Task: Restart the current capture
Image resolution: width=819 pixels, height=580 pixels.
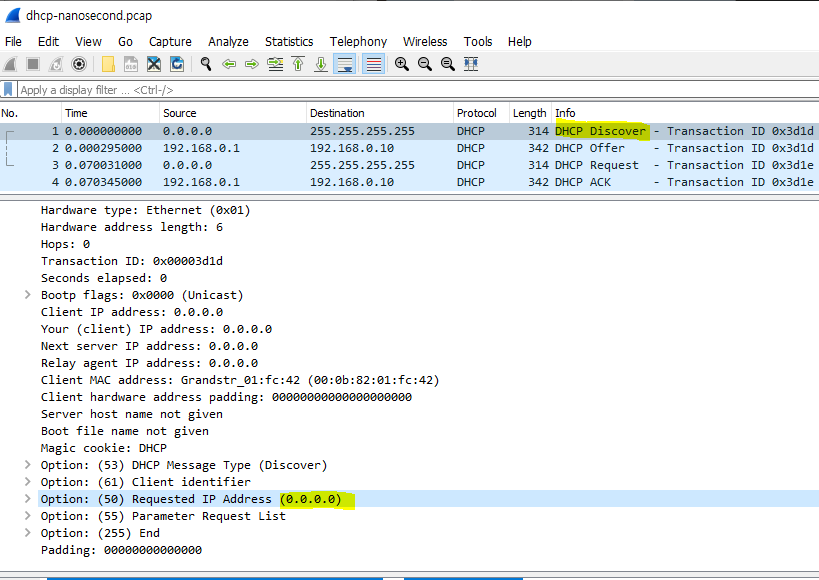Action: click(x=56, y=64)
